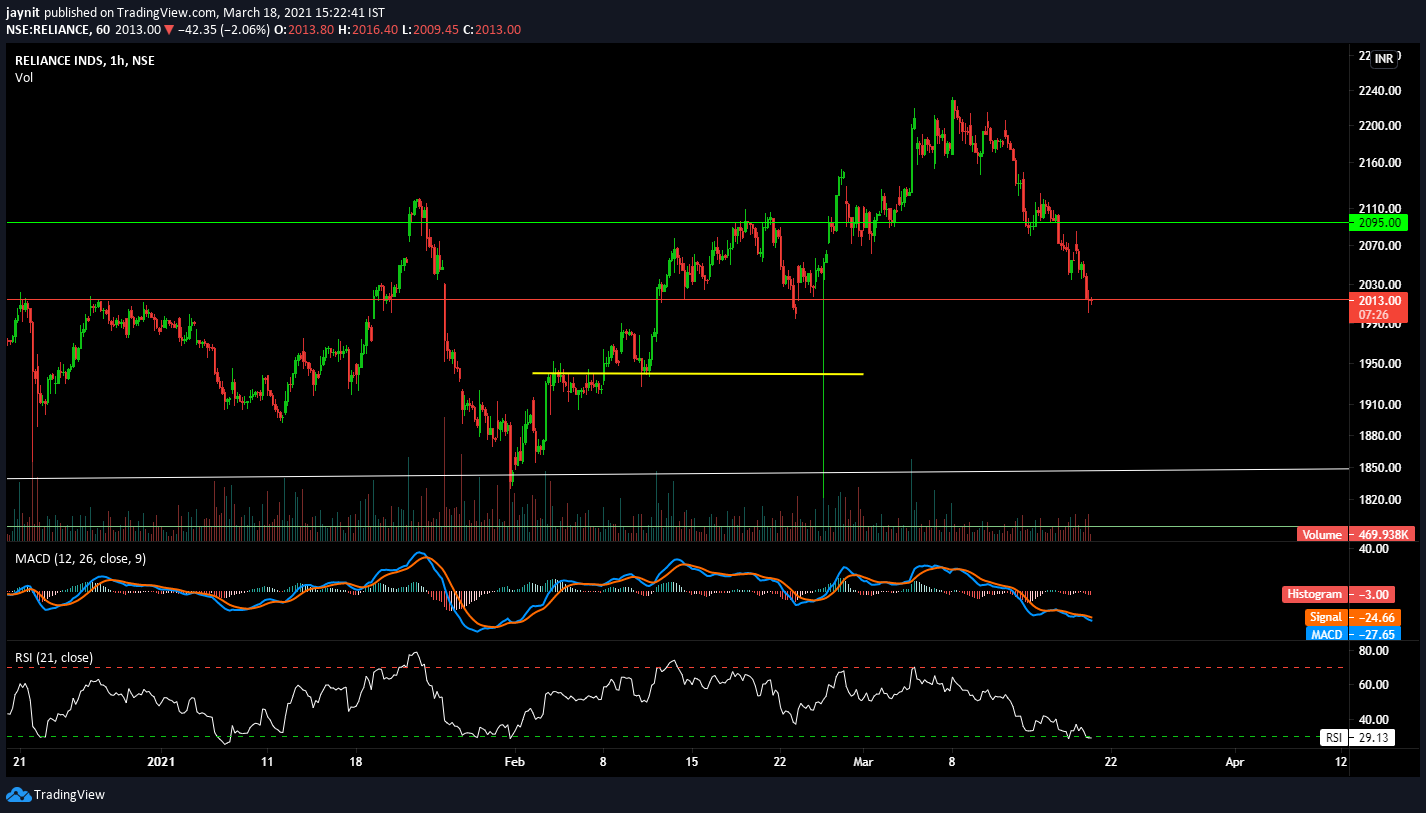Click the Feb label on time axis

[515, 762]
